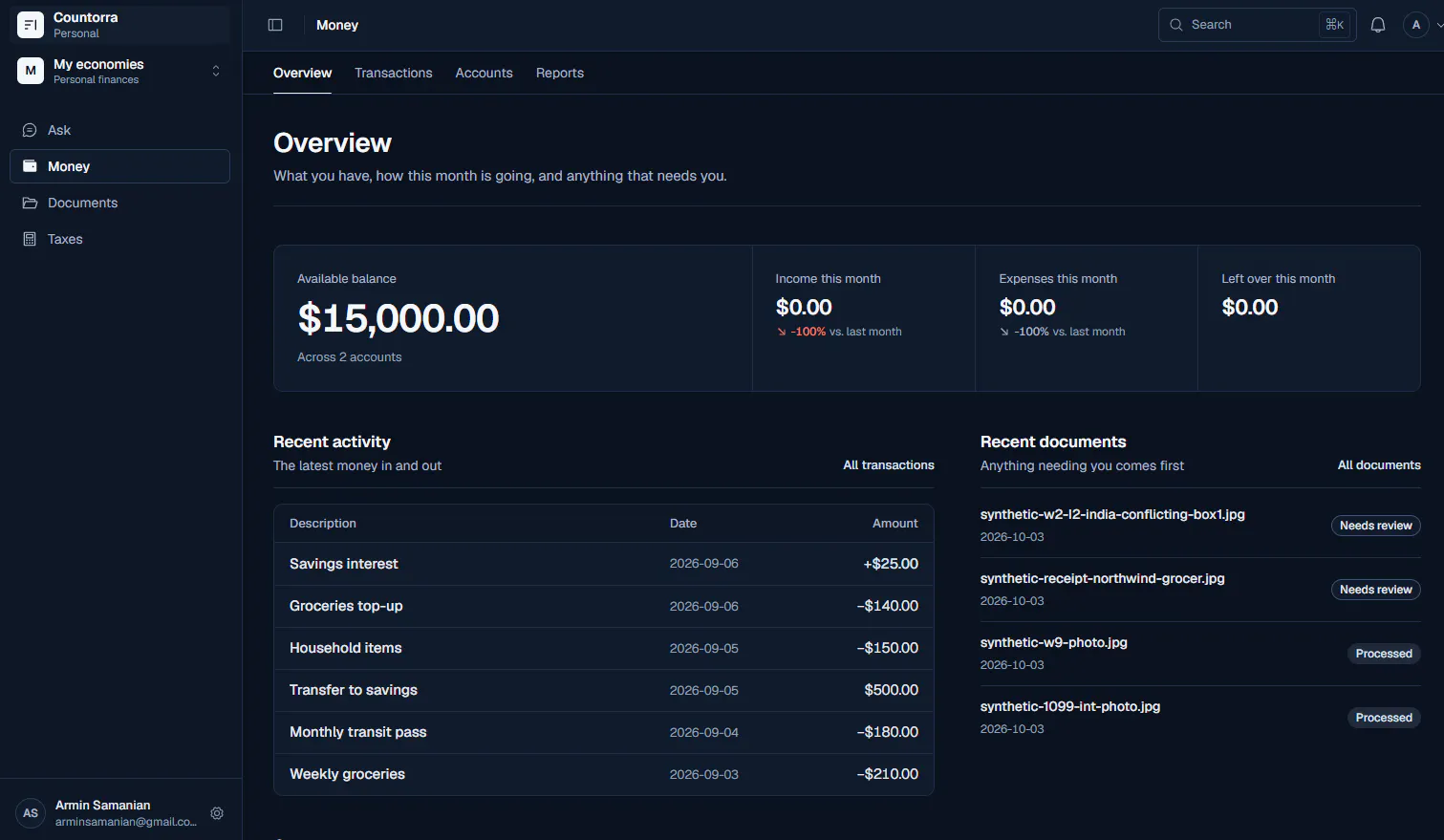Click Processed badge for w9-photo document

click(x=1384, y=654)
